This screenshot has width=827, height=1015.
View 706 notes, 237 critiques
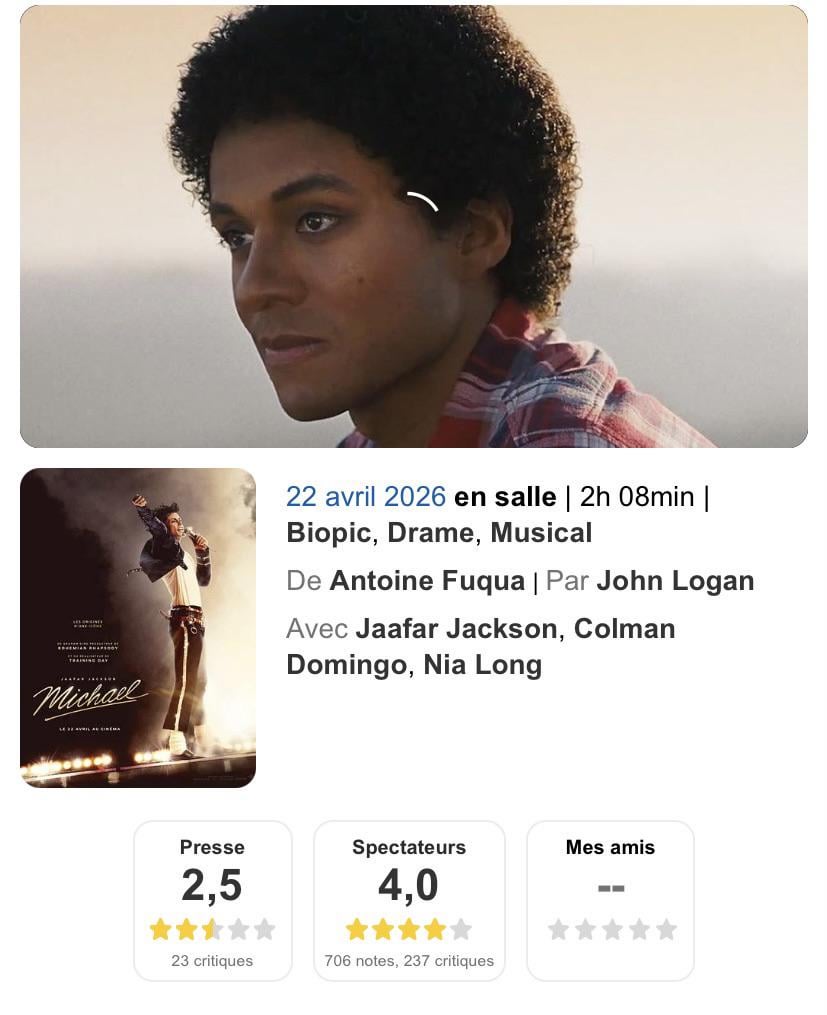(409, 961)
